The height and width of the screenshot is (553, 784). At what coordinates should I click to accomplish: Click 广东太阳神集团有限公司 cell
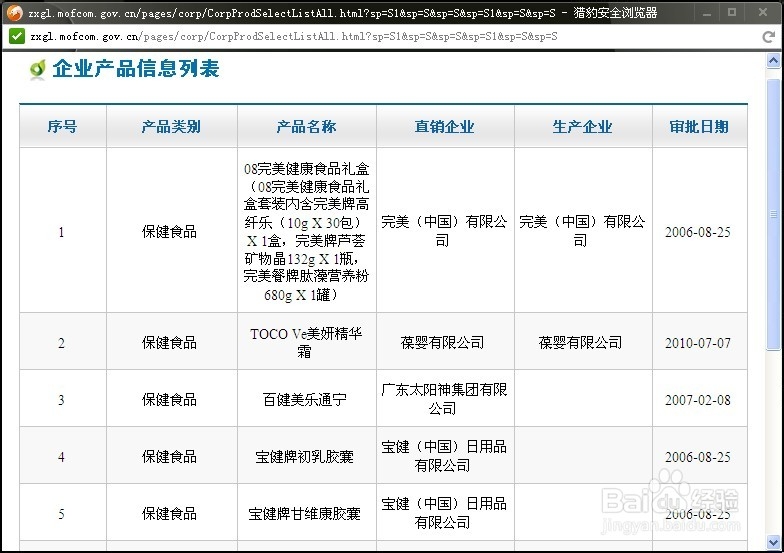coord(444,398)
